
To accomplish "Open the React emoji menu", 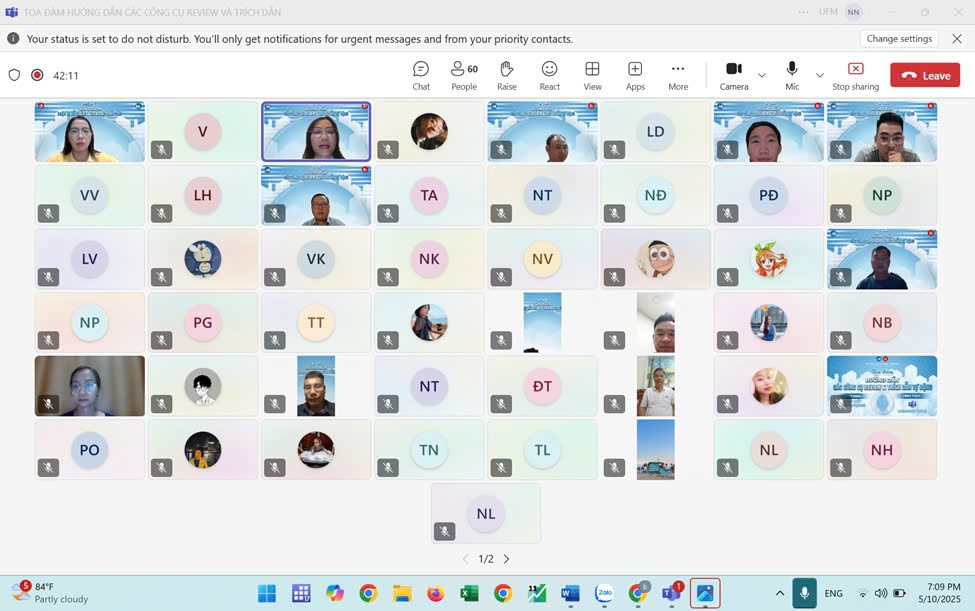I will 549,75.
